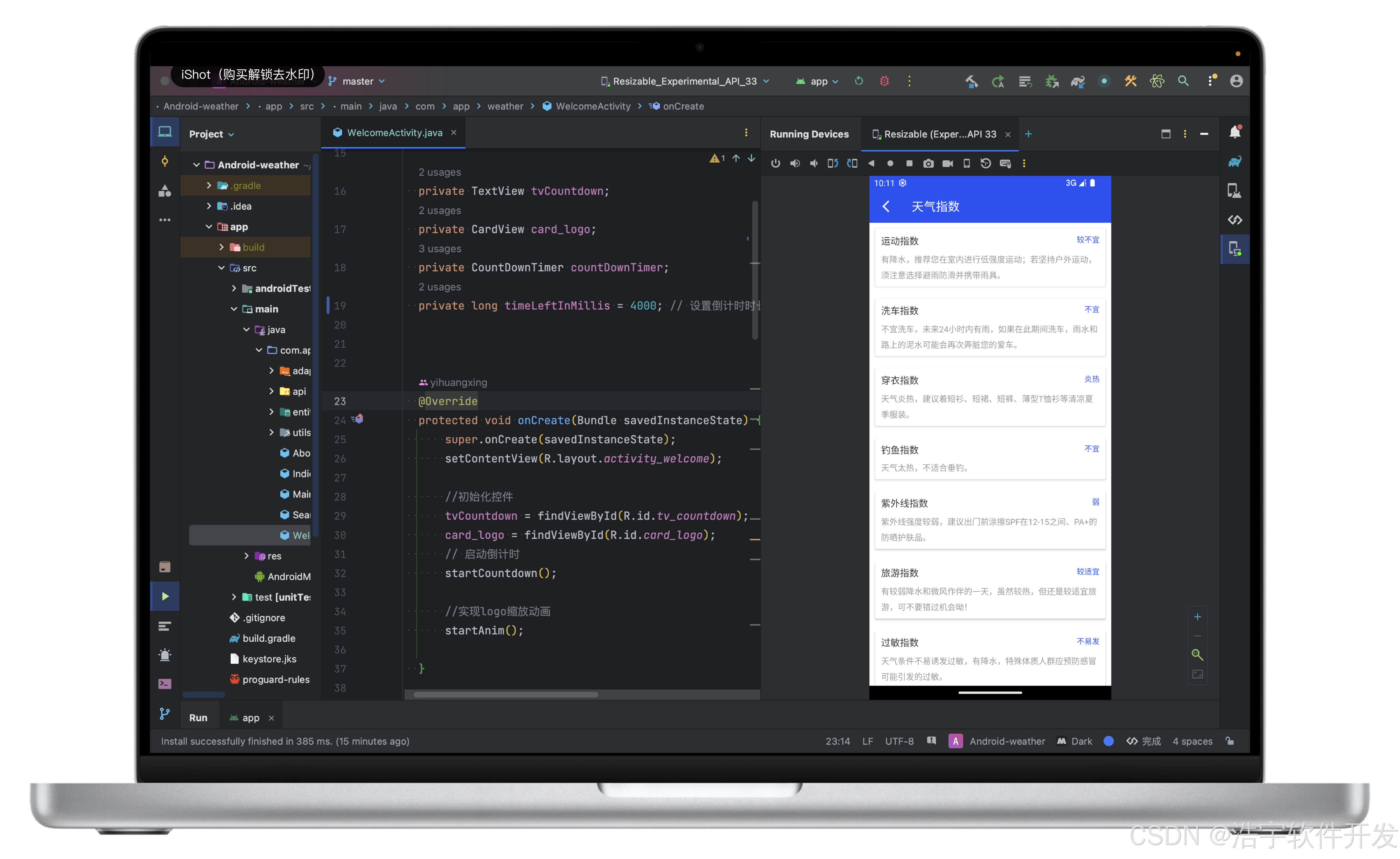Take emulator screenshot camera icon
The image size is (1400, 859).
(x=928, y=164)
